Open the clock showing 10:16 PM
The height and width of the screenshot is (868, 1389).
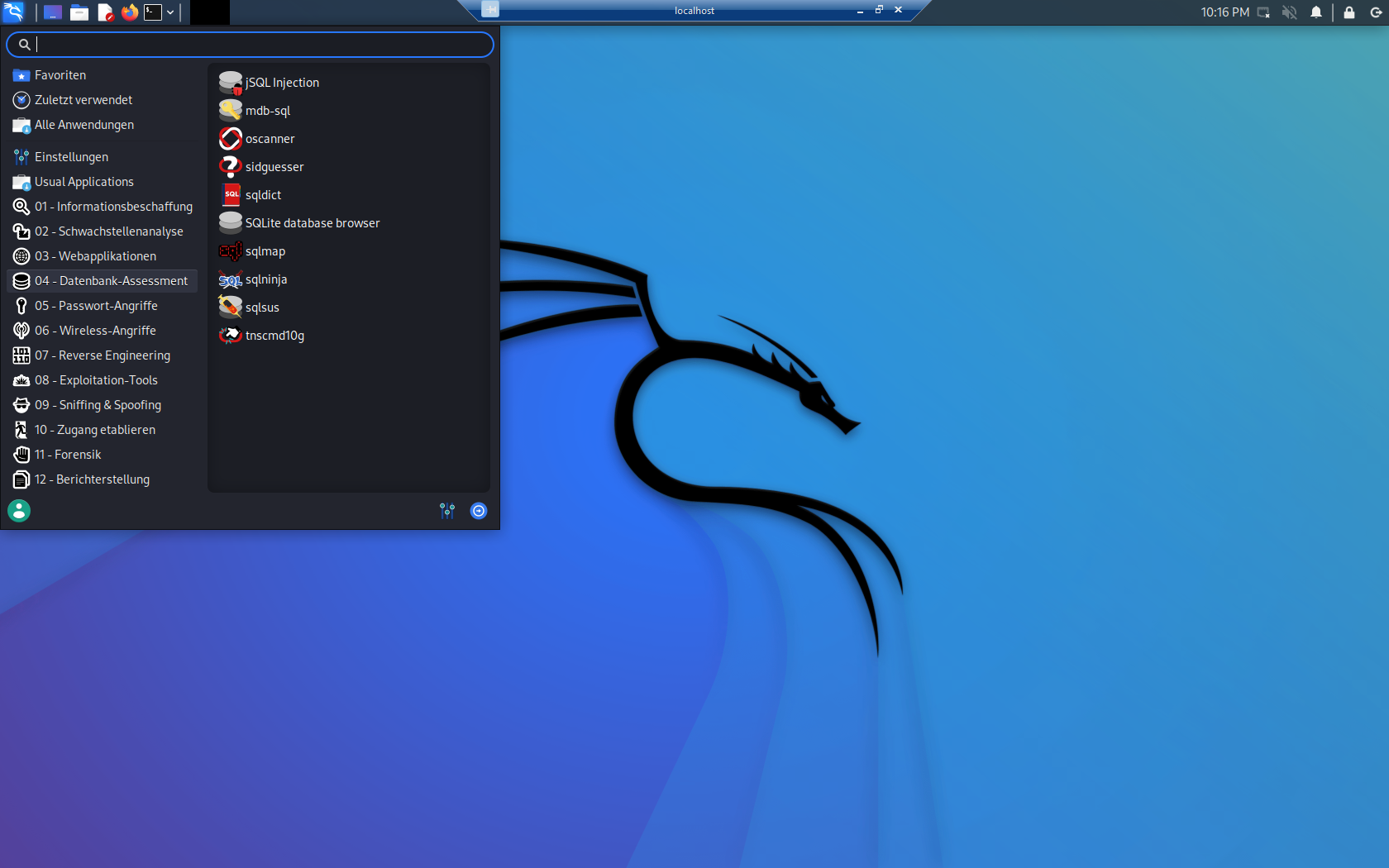coord(1224,12)
